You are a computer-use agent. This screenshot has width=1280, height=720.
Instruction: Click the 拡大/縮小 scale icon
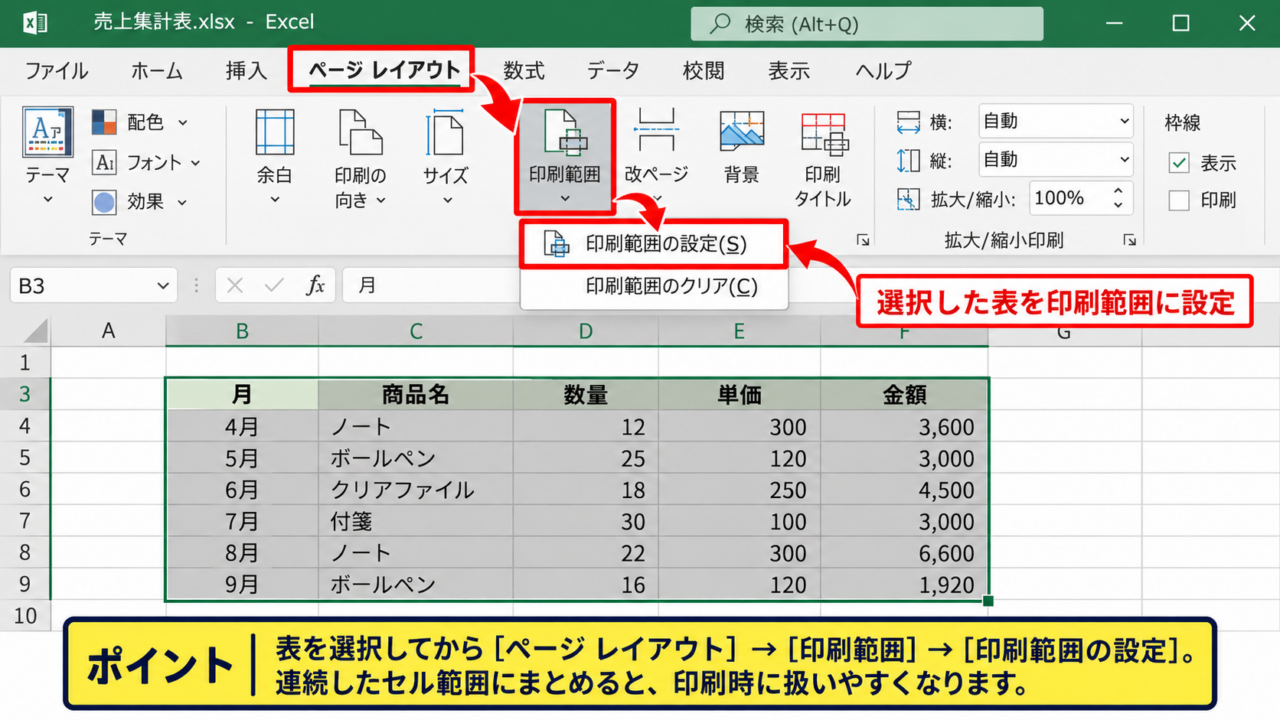point(908,198)
